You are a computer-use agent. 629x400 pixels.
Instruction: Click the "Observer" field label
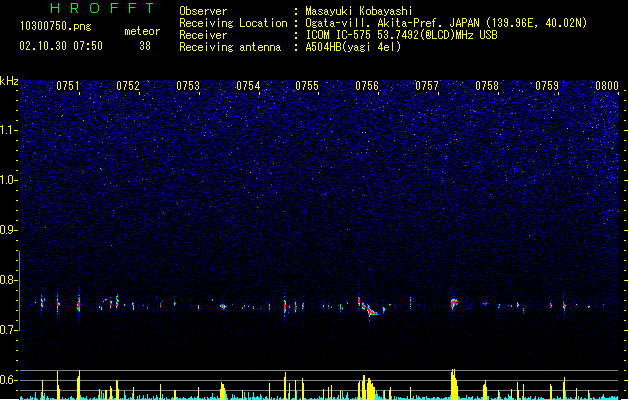coord(203,11)
